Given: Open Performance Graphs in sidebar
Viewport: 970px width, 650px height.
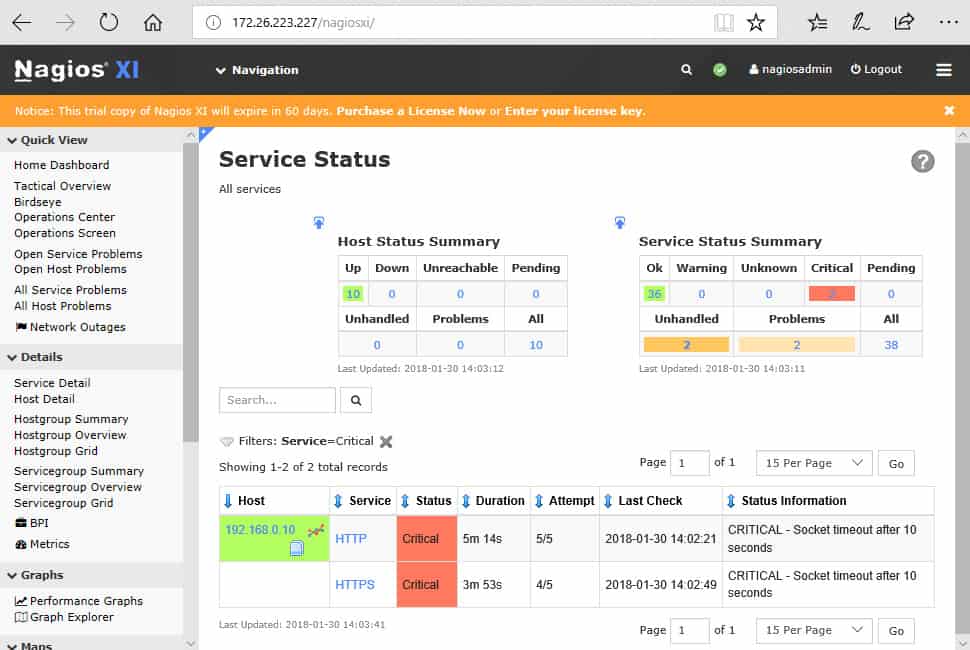Looking at the screenshot, I should 79,601.
